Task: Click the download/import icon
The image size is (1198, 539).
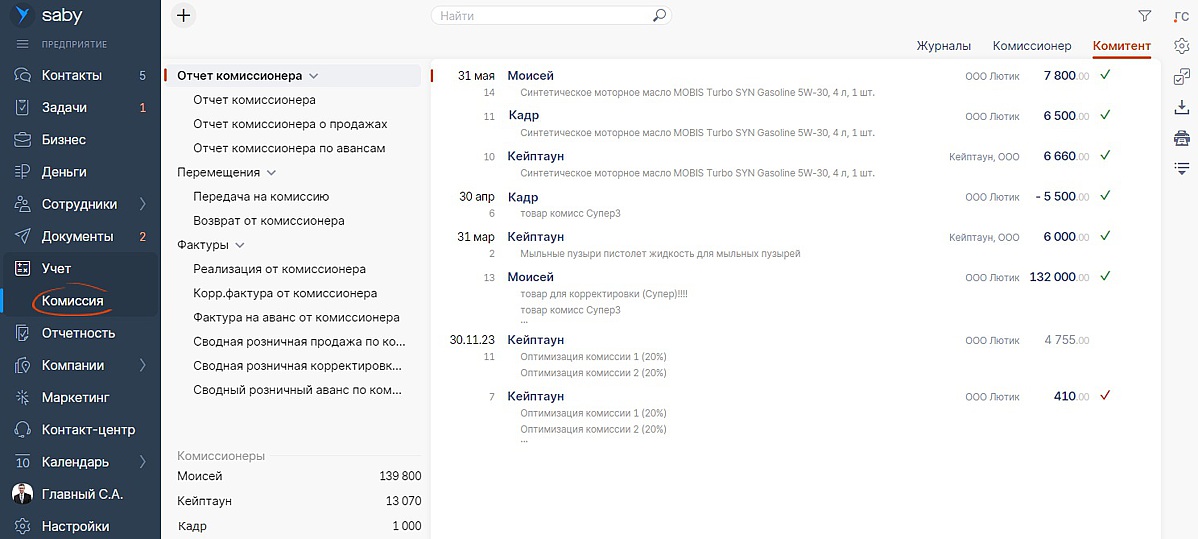Action: 1181,107
